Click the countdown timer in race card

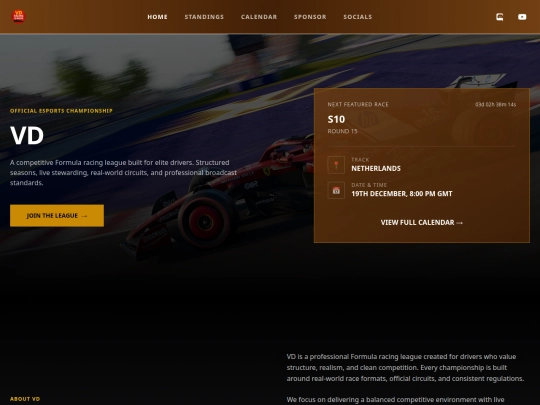point(496,104)
